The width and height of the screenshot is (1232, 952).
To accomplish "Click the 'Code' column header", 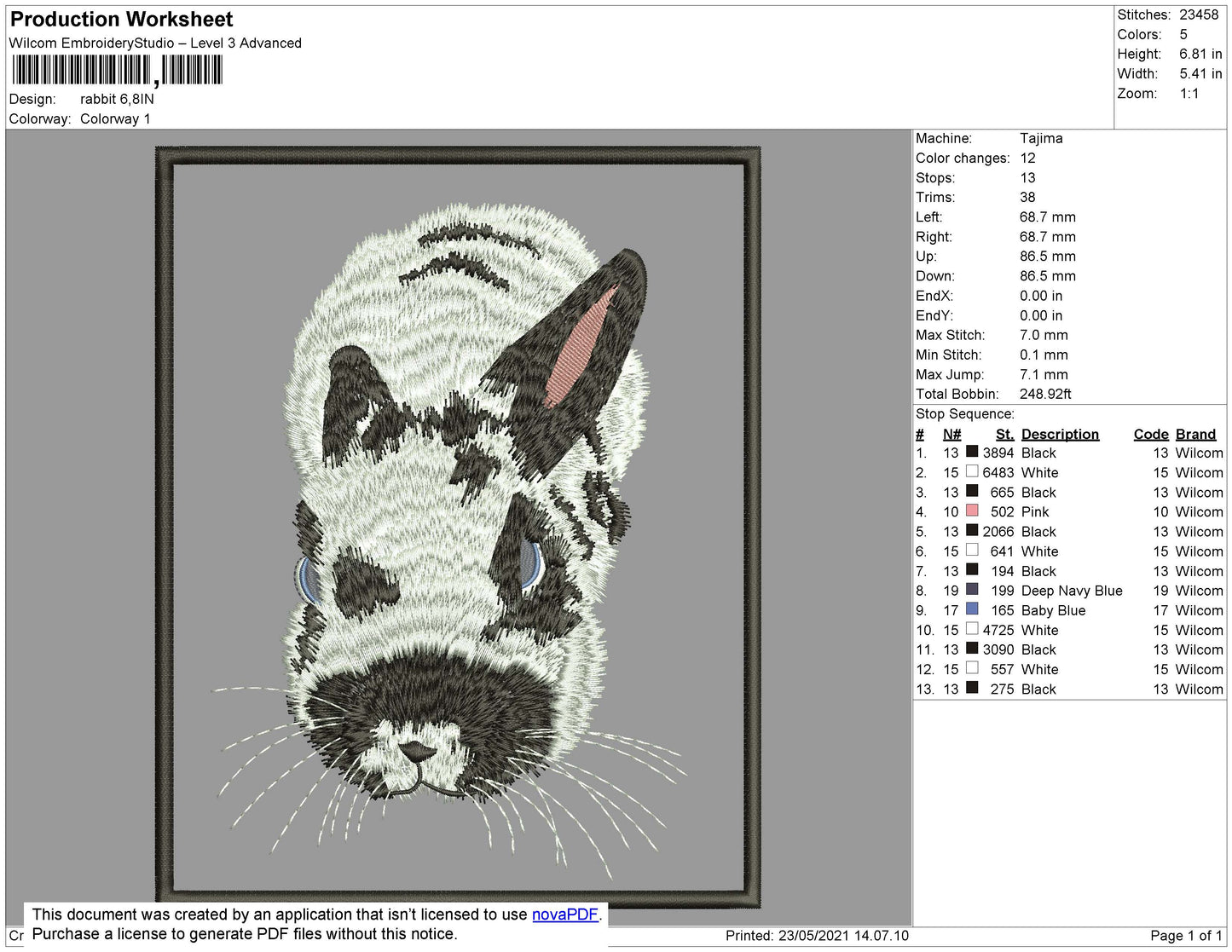I will coord(1151,434).
